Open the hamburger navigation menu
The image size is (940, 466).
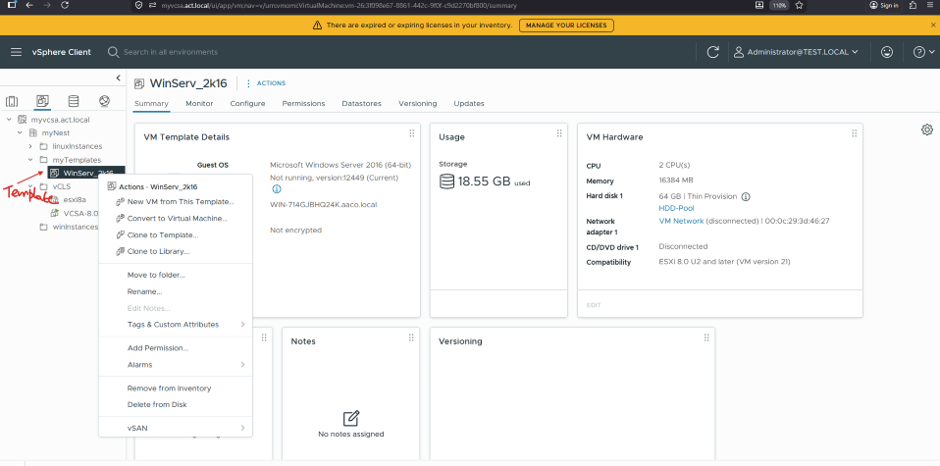click(x=16, y=52)
